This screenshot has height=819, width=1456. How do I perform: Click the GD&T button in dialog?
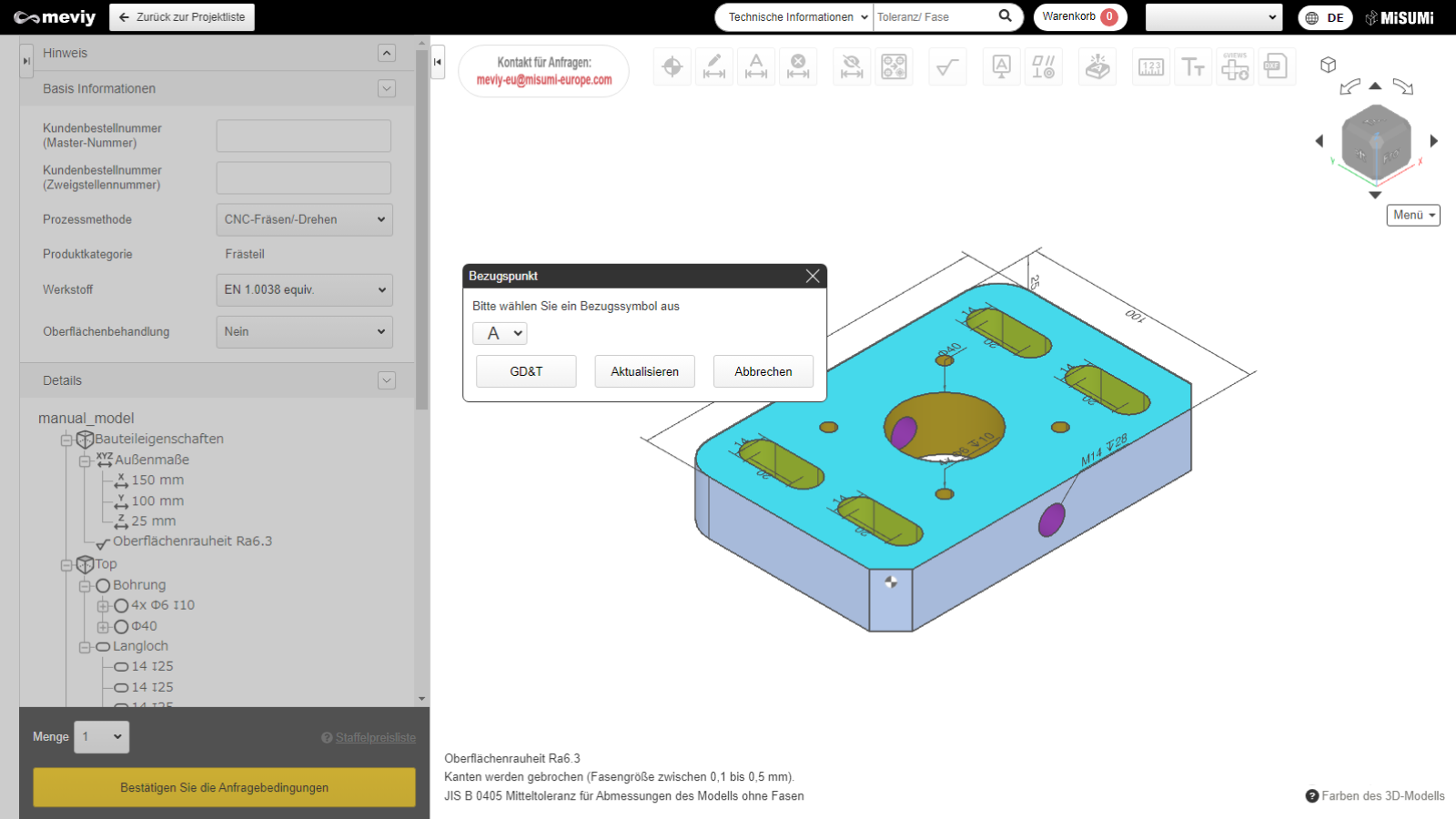526,371
